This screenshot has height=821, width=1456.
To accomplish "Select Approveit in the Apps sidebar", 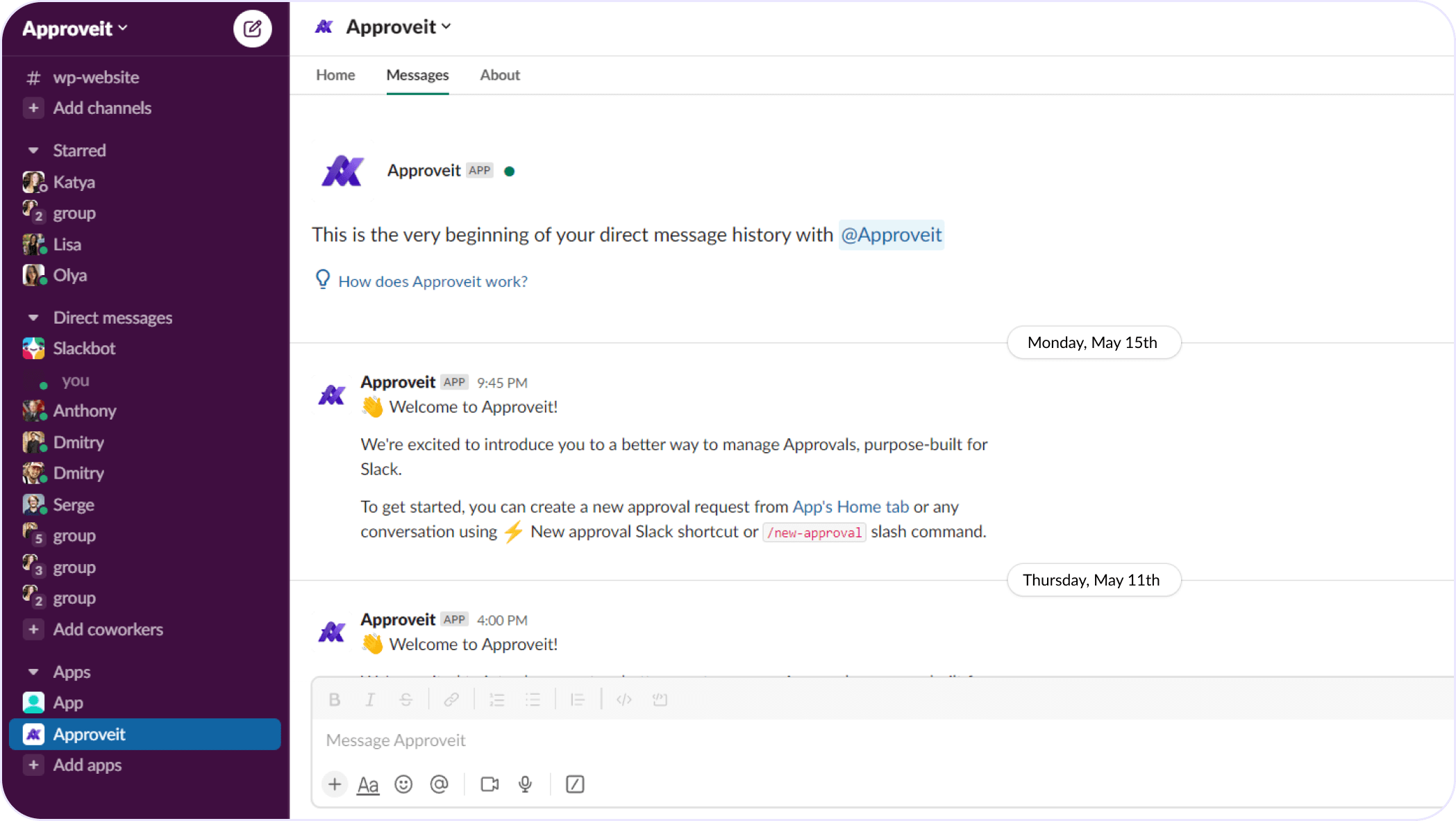I will pyautogui.click(x=144, y=734).
